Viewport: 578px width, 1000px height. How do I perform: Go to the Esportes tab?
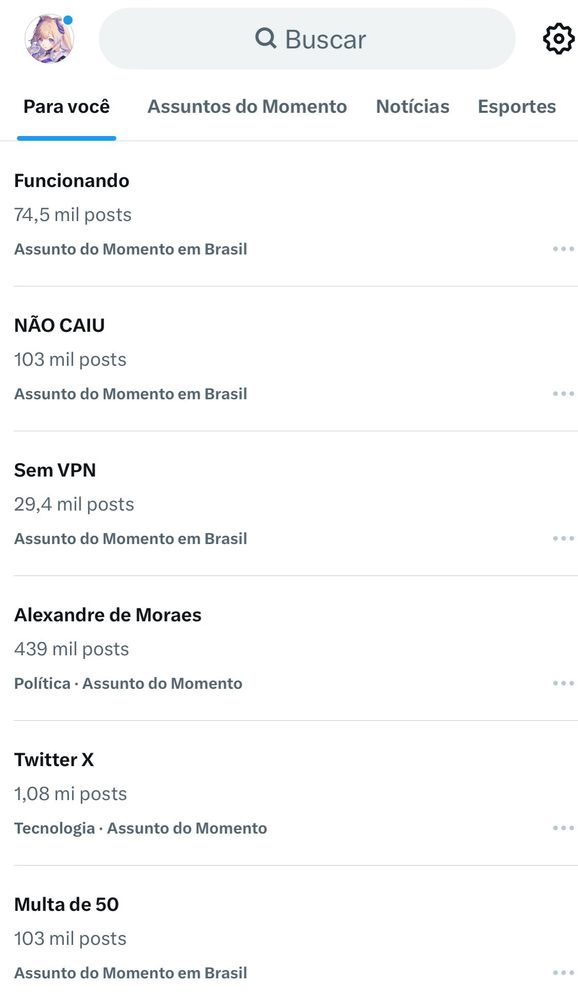[517, 107]
